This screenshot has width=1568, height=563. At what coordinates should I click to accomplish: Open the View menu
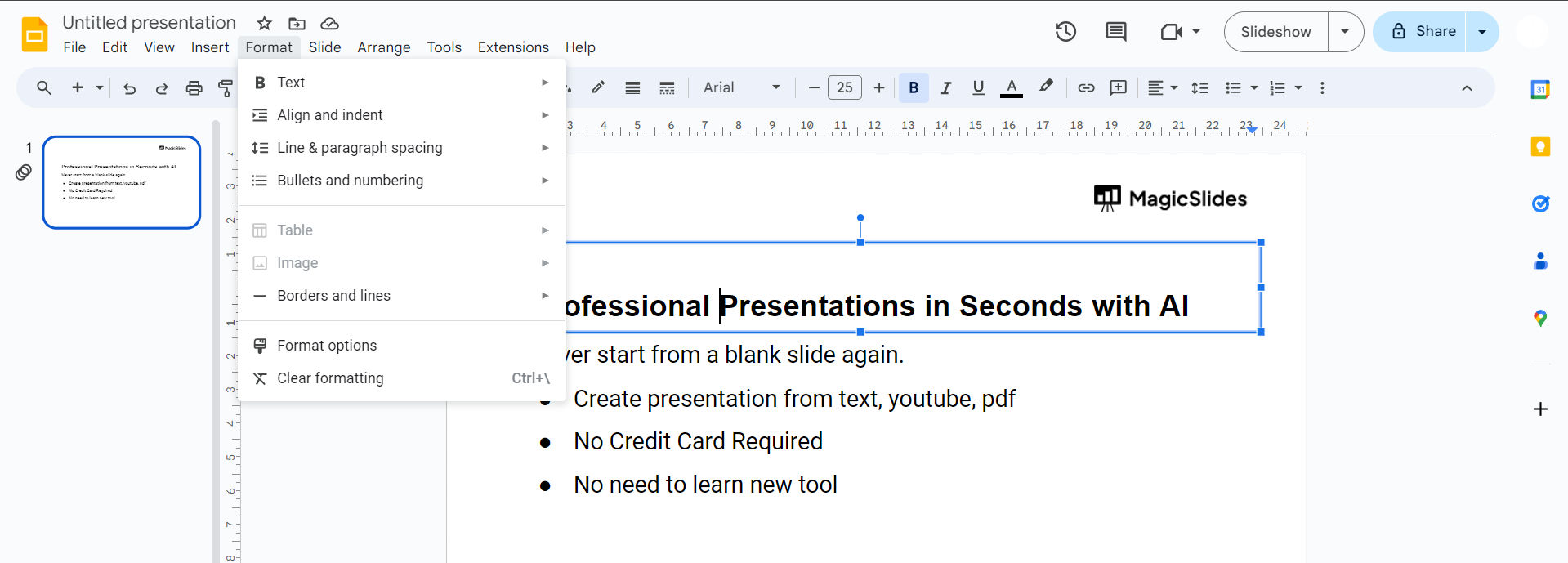[x=159, y=47]
